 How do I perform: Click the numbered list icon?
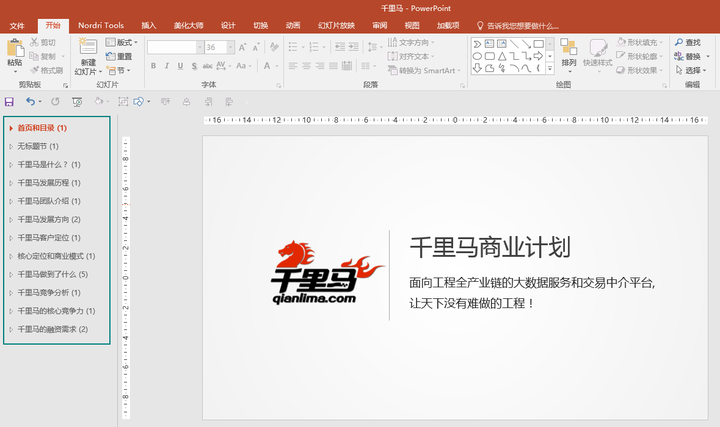(x=314, y=46)
